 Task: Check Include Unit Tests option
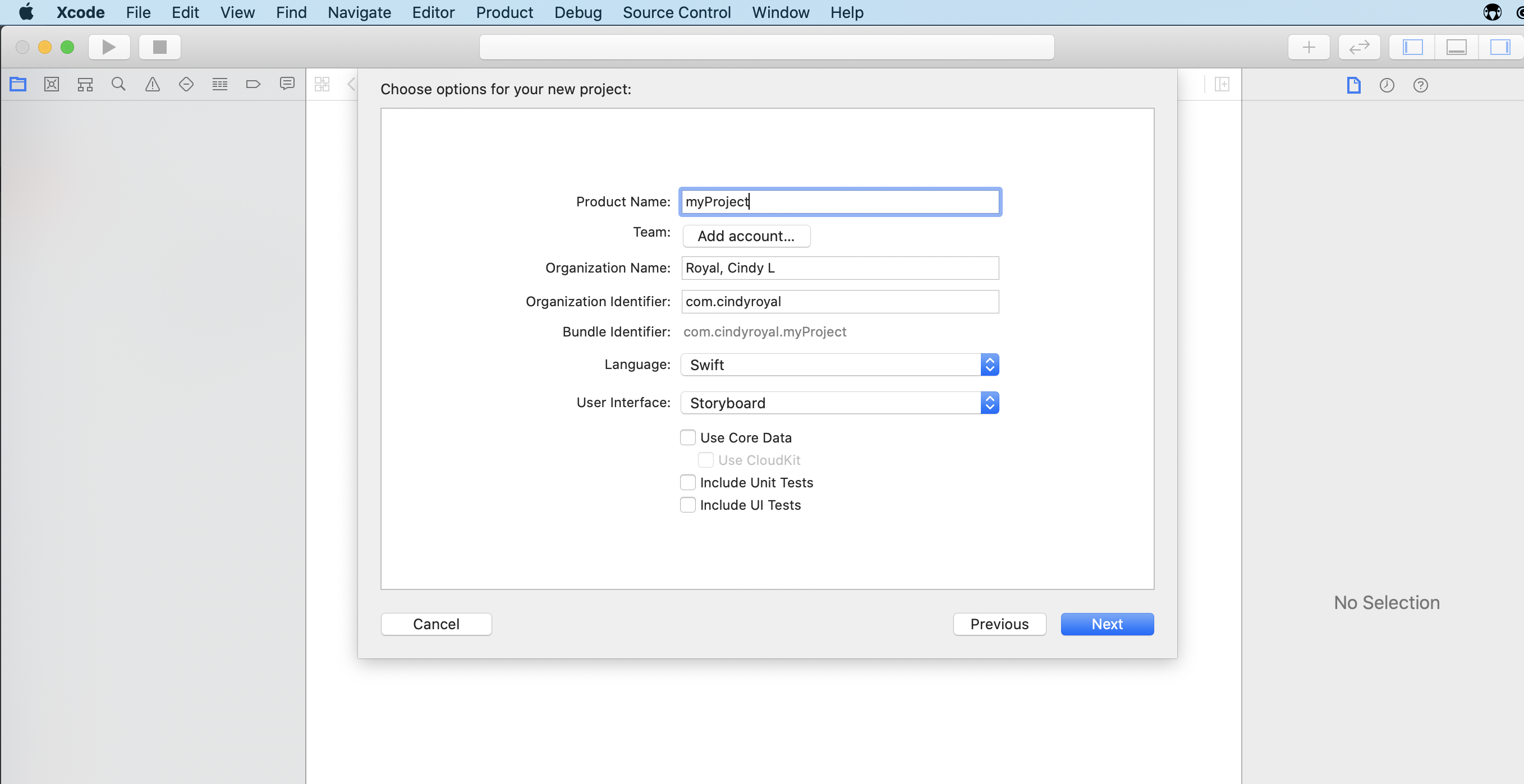pos(687,482)
